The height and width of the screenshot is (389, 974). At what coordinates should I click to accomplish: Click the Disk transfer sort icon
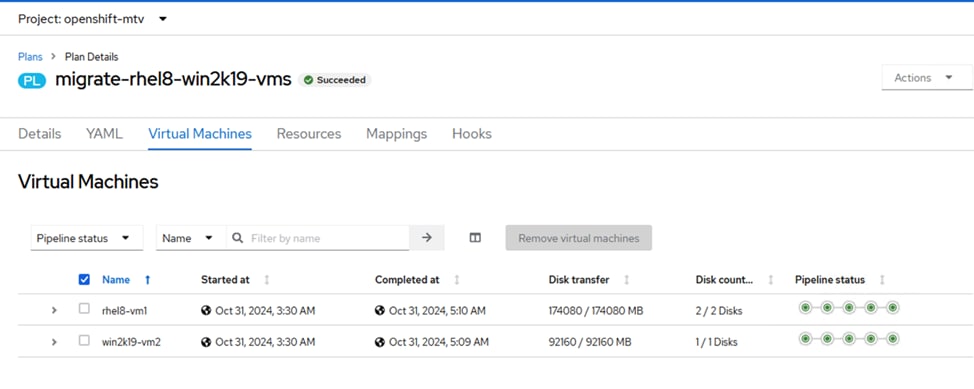point(626,280)
